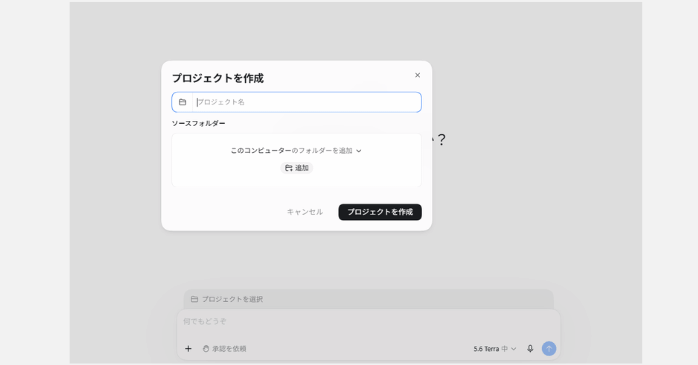The image size is (698, 365).
Task: Close the プロジェクトを作成 dialog with the X
Action: point(417,75)
